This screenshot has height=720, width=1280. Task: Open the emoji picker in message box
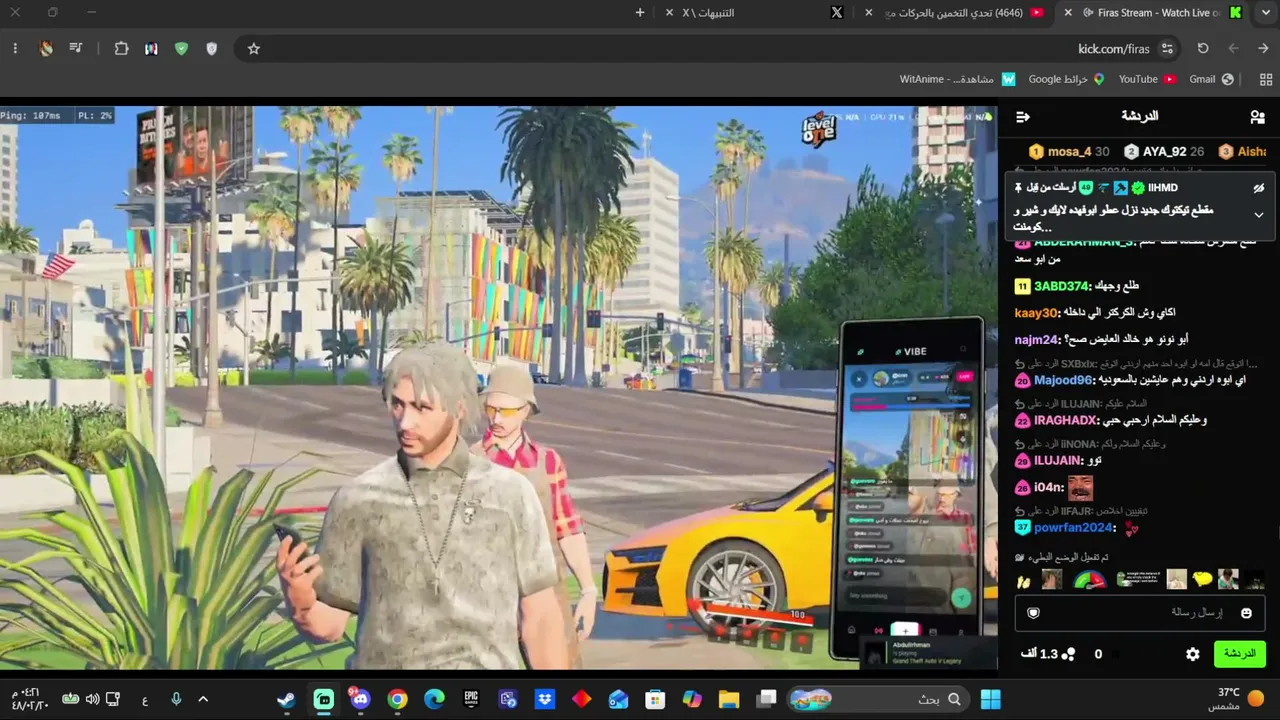1246,613
